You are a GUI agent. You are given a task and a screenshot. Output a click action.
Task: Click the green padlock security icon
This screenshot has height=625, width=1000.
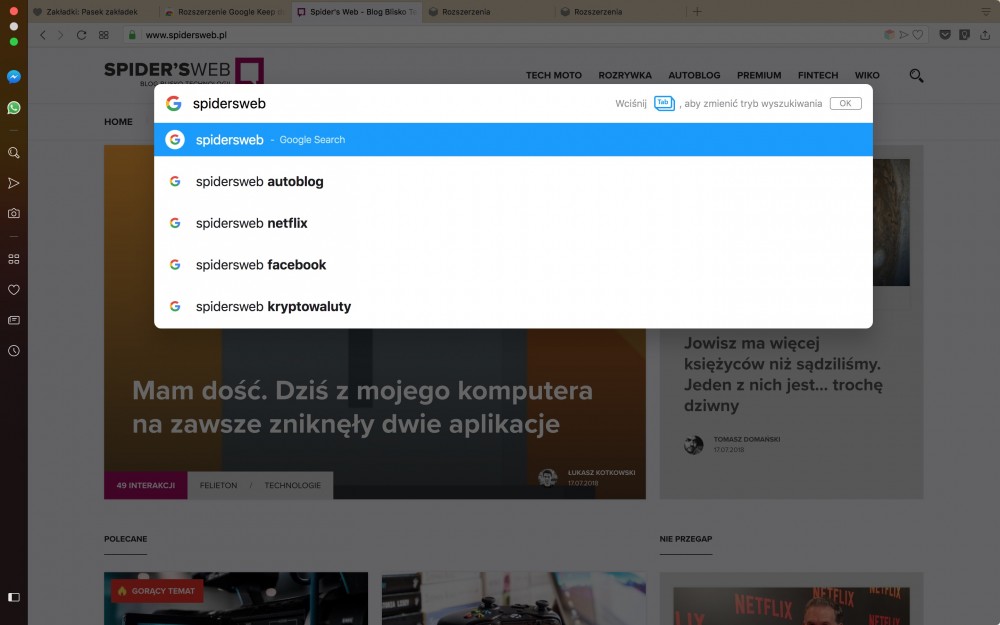tap(132, 35)
